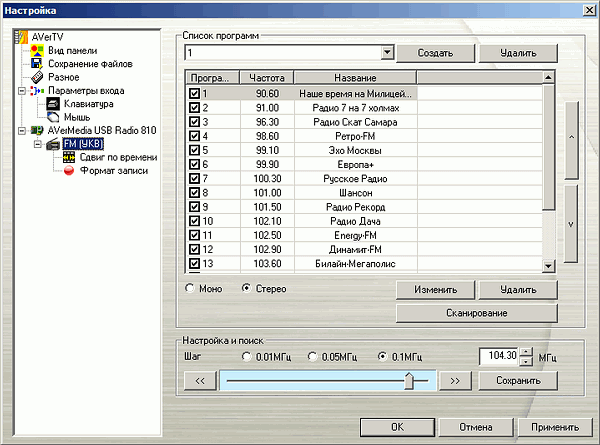600x445 pixels.
Task: Select the Моно radio button
Action: click(x=190, y=288)
